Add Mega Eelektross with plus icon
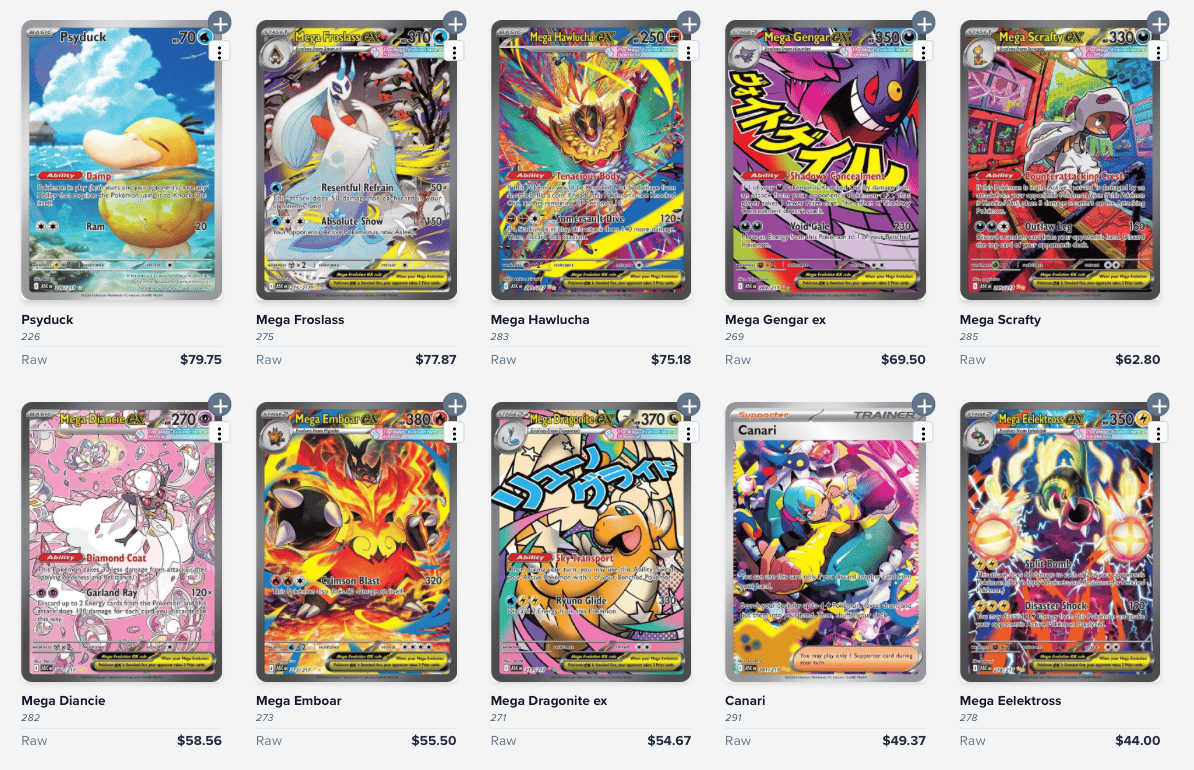This screenshot has width=1194, height=770. tap(1158, 405)
